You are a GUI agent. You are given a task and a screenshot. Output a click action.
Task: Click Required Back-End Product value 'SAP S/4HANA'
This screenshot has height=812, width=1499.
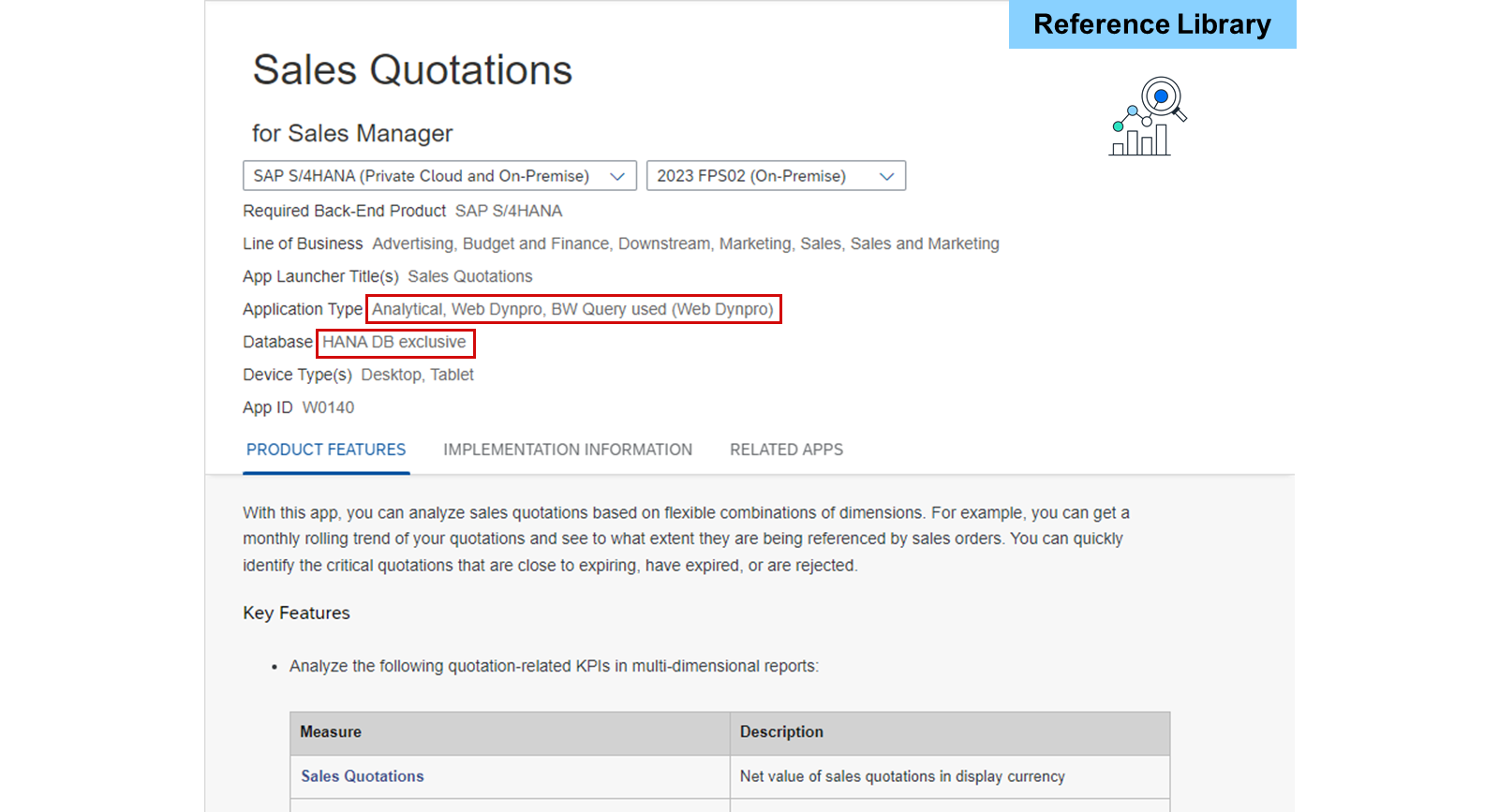tap(509, 212)
